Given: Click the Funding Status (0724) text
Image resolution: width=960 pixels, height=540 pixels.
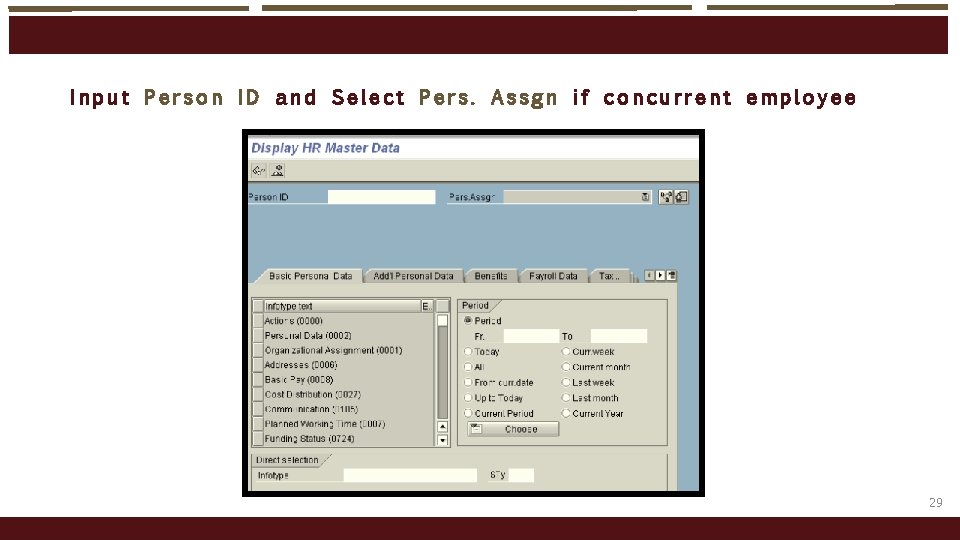Looking at the screenshot, I should 309,438.
